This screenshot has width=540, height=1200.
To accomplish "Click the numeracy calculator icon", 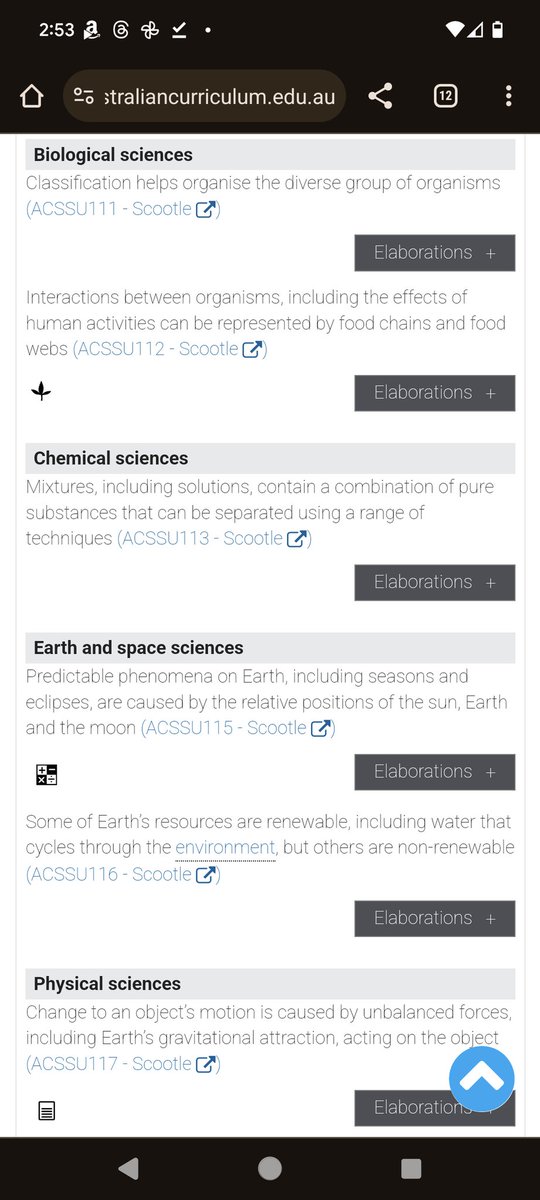I will coord(47,774).
